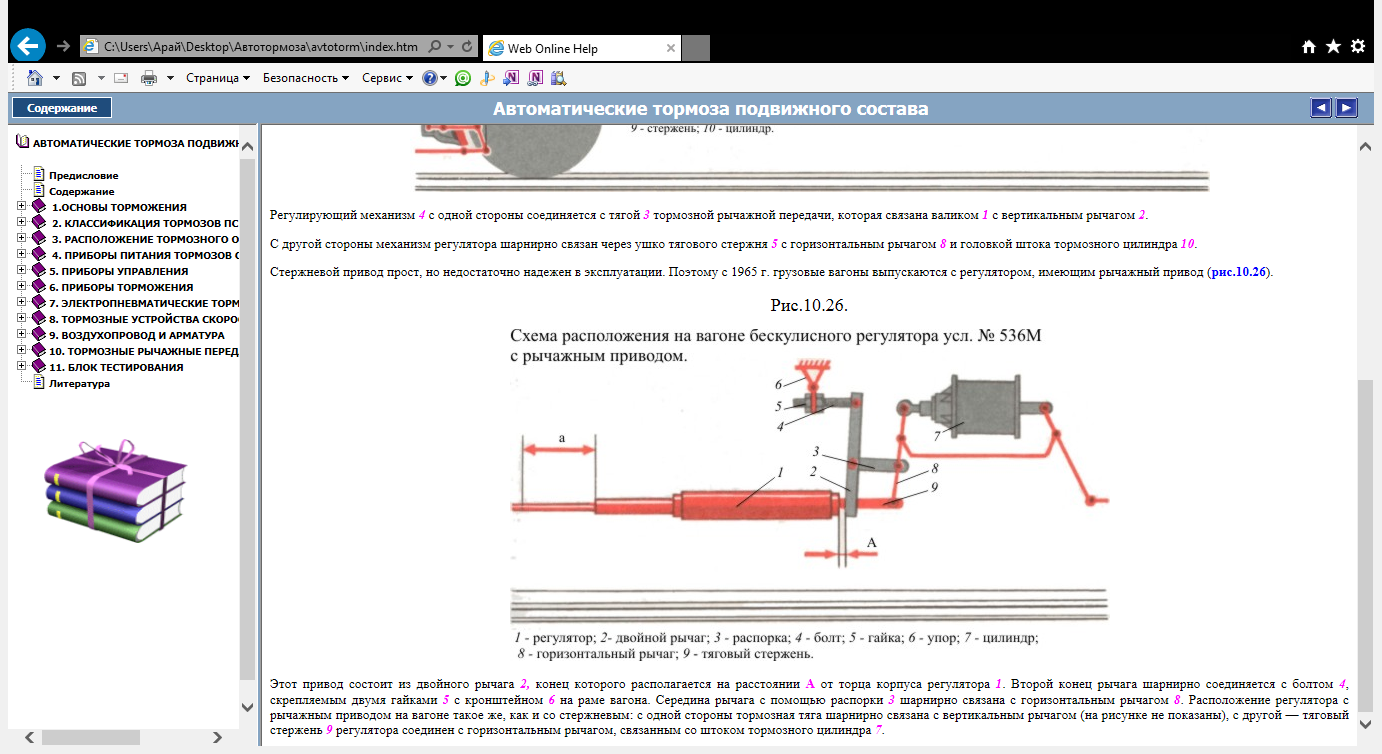Select 5. ПРИБОРЫ УПРАВЛЕНИЯ tree item

(x=118, y=271)
